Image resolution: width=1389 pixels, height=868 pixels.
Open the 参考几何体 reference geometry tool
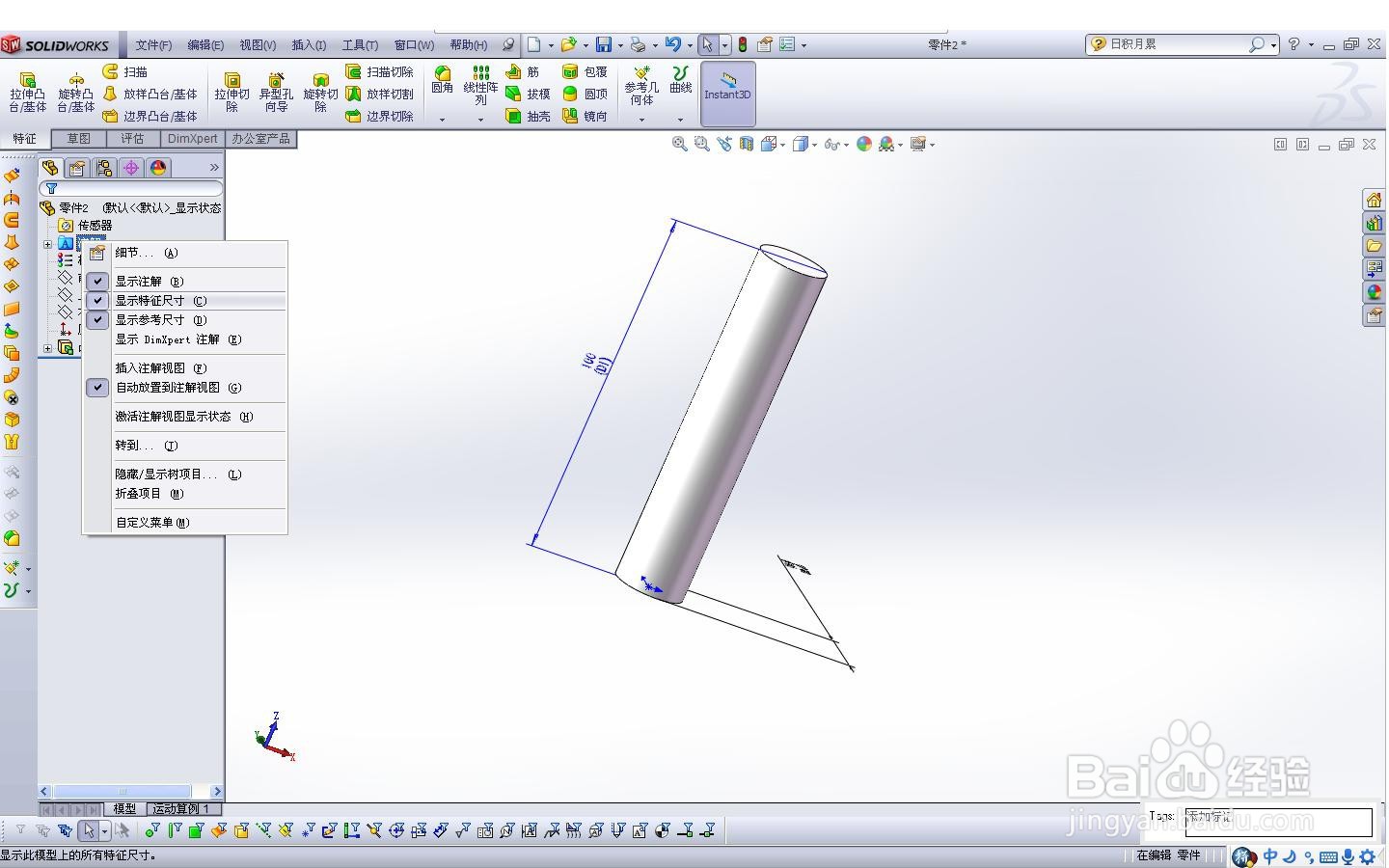[641, 86]
